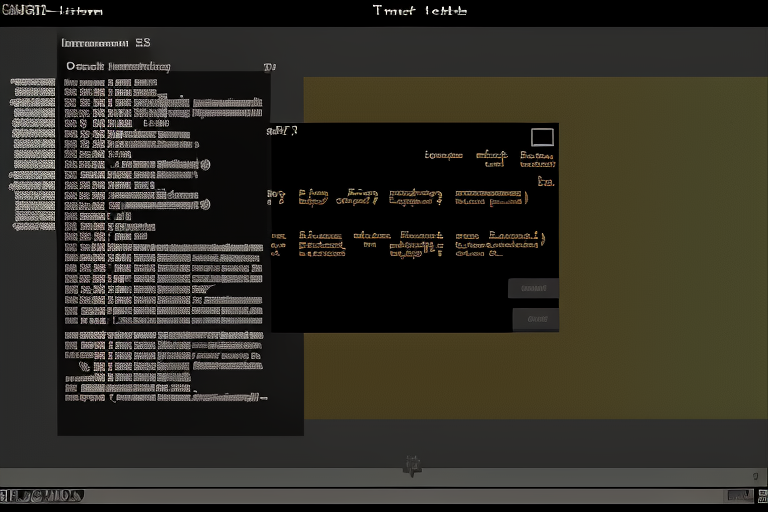Click the circular icon ending the first marked list row
768x512 pixels.
(204, 165)
